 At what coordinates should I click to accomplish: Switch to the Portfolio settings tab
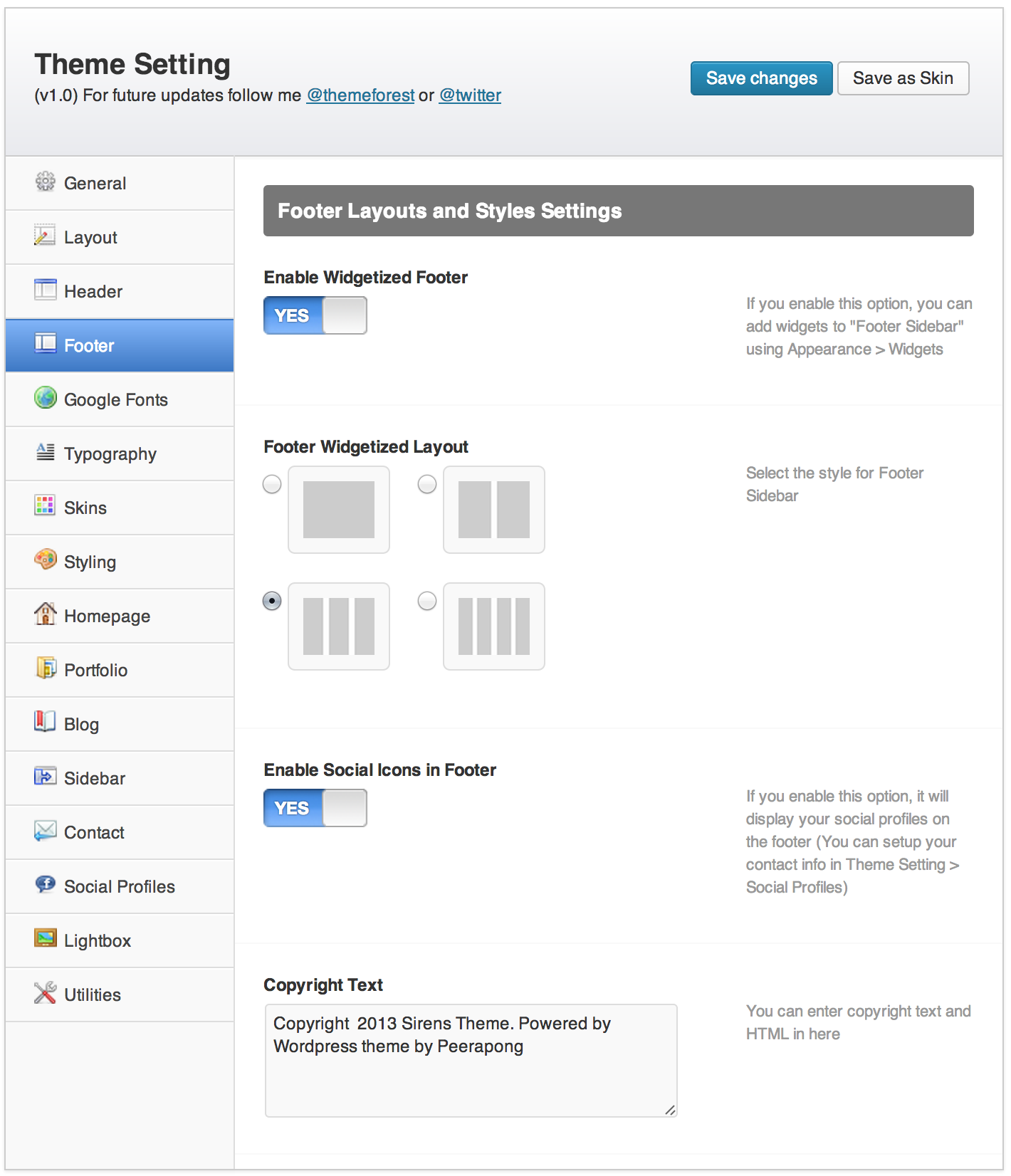tap(96, 671)
